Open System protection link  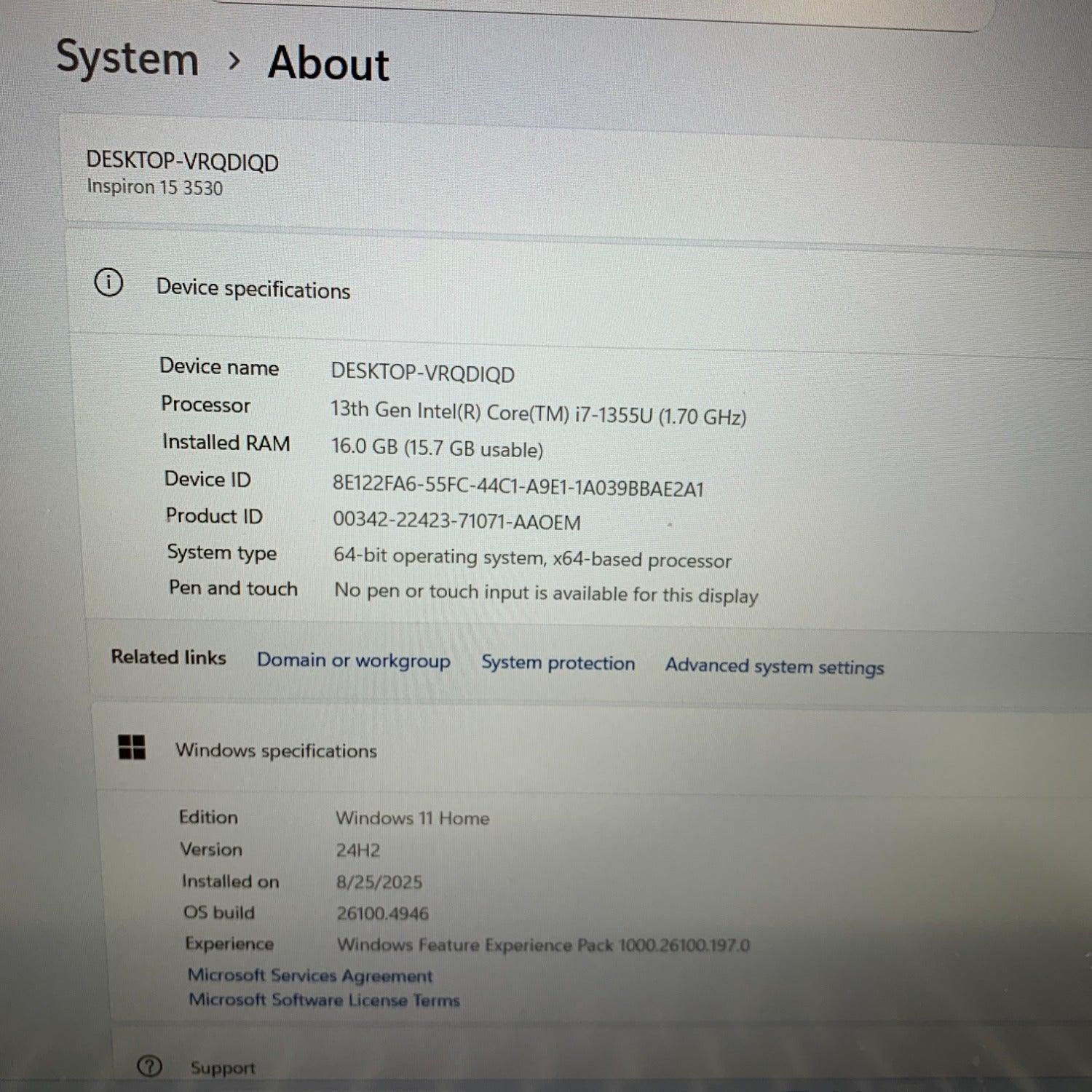pos(558,663)
